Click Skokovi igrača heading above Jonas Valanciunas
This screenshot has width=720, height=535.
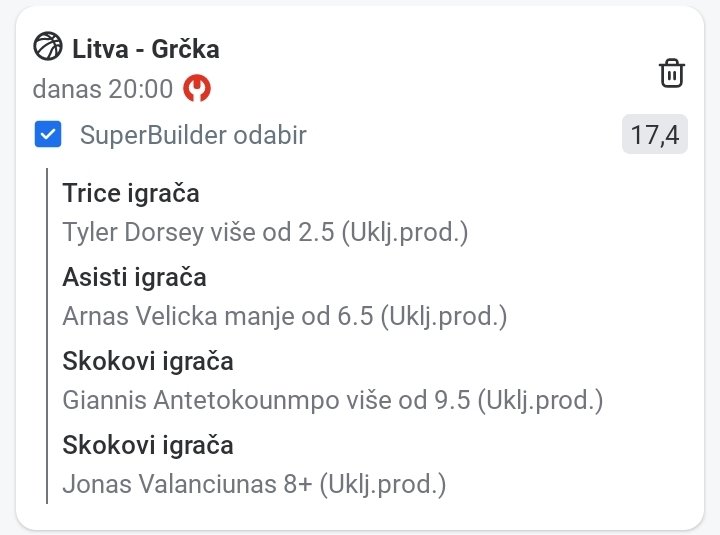point(148,445)
